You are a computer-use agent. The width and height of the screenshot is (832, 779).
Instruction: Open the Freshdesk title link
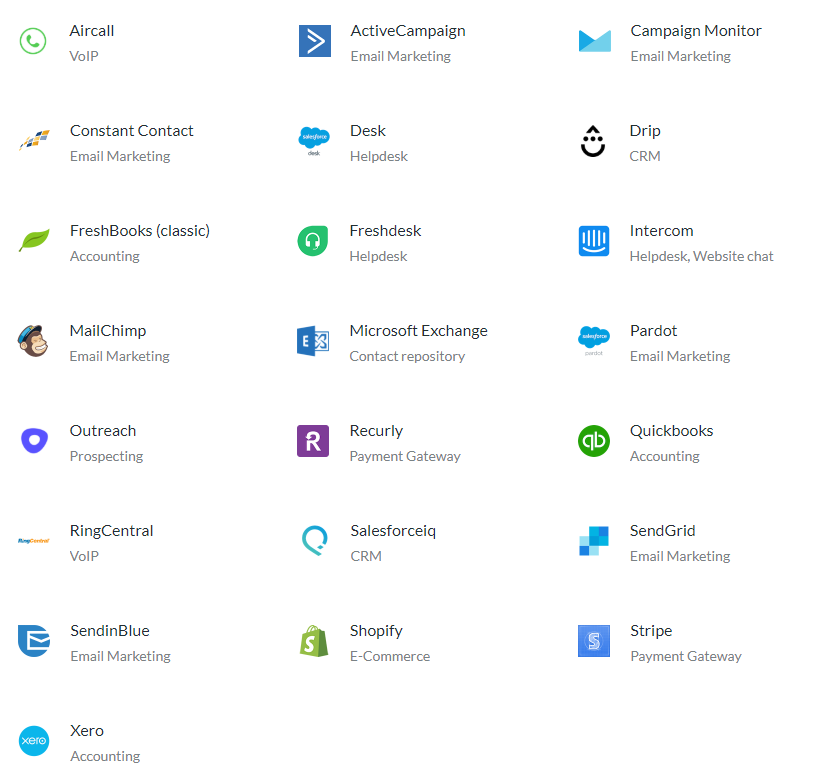(x=385, y=231)
